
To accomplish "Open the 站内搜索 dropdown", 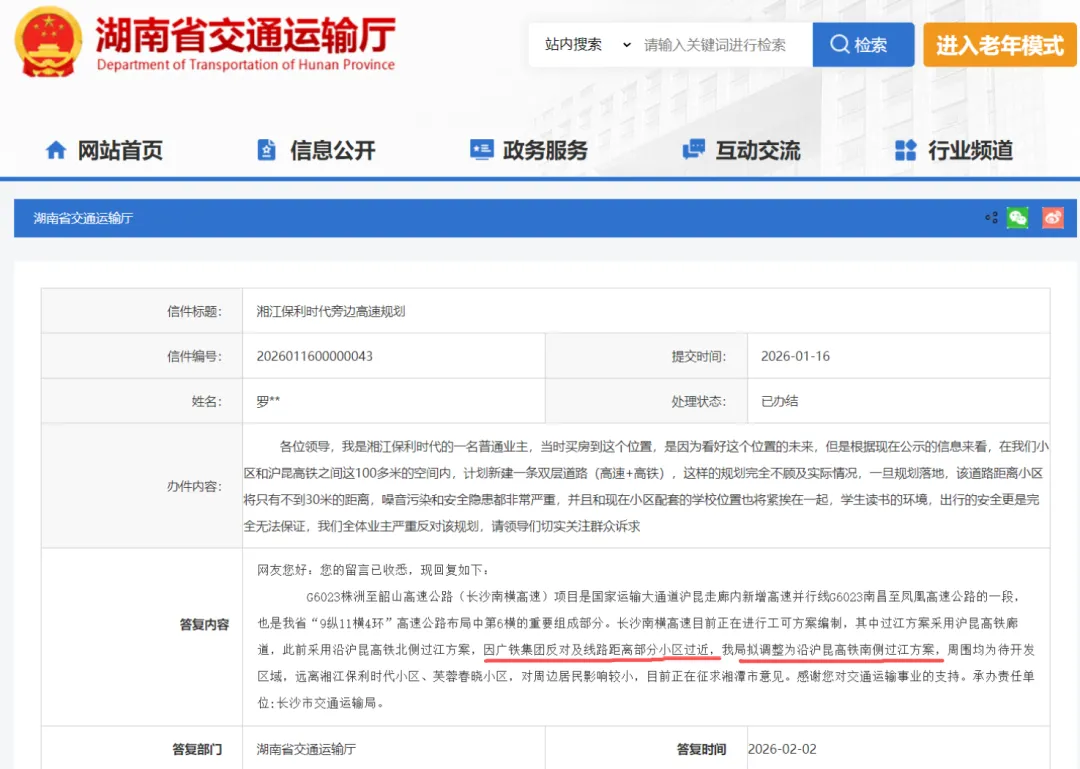I will (x=588, y=45).
